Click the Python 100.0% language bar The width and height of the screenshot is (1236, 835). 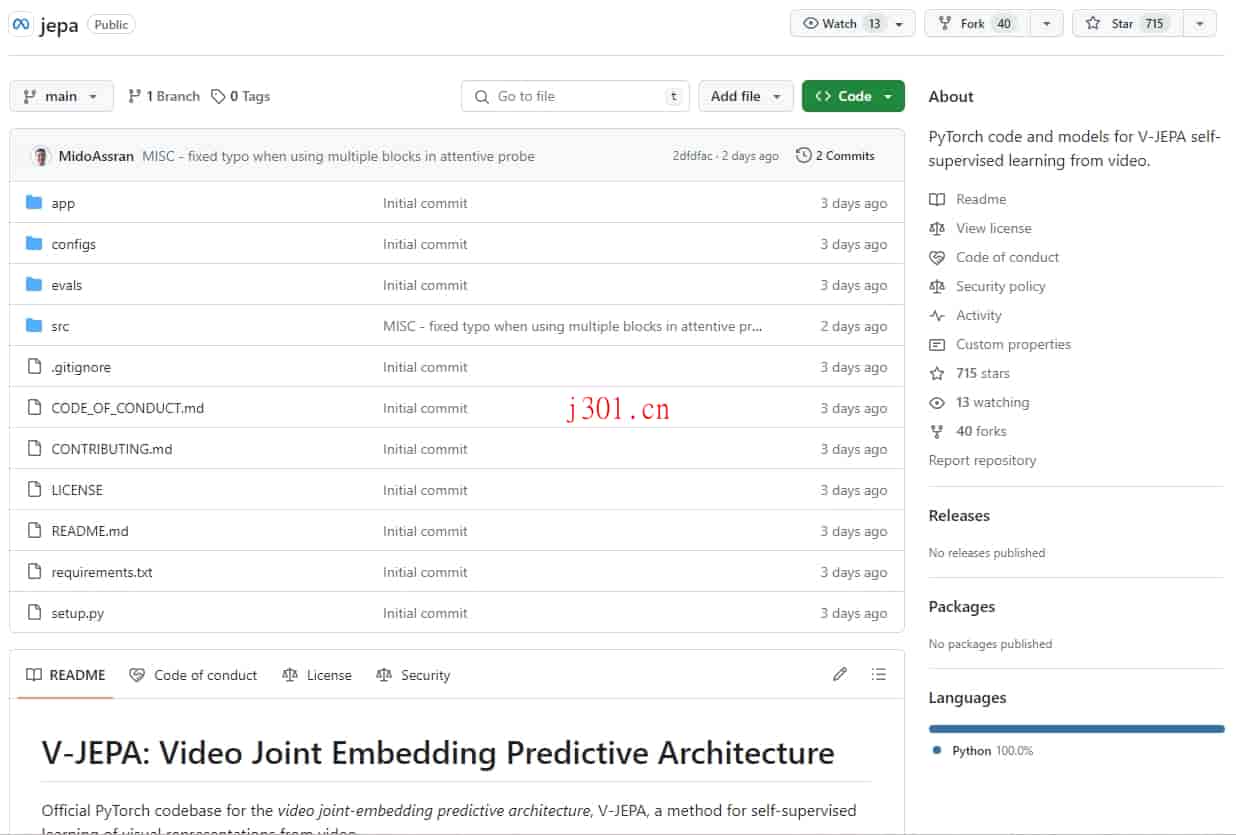tap(1076, 729)
